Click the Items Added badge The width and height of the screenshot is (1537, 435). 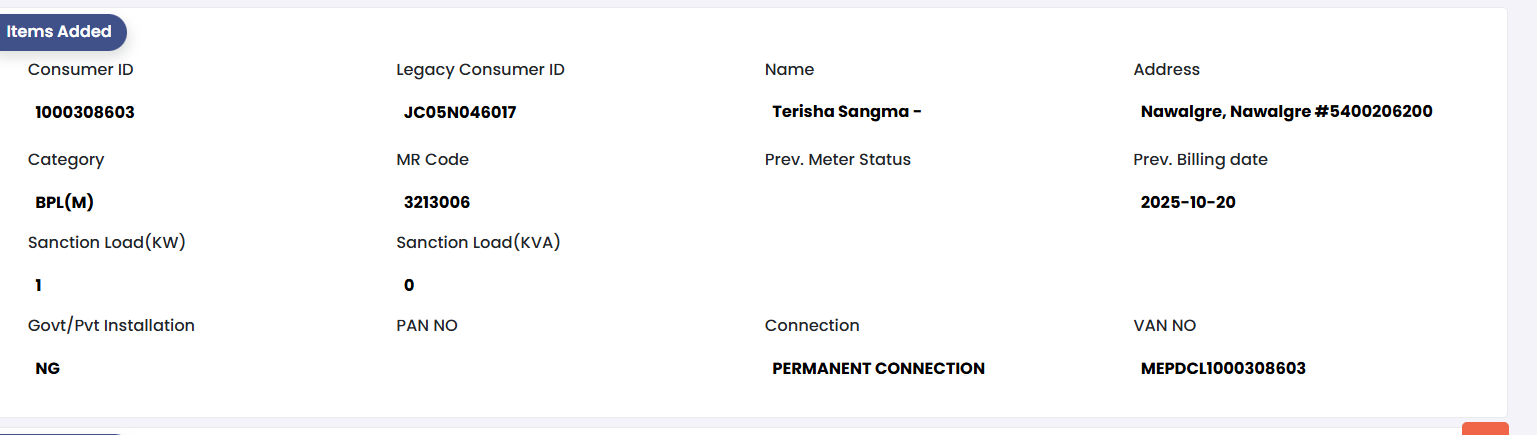[60, 32]
